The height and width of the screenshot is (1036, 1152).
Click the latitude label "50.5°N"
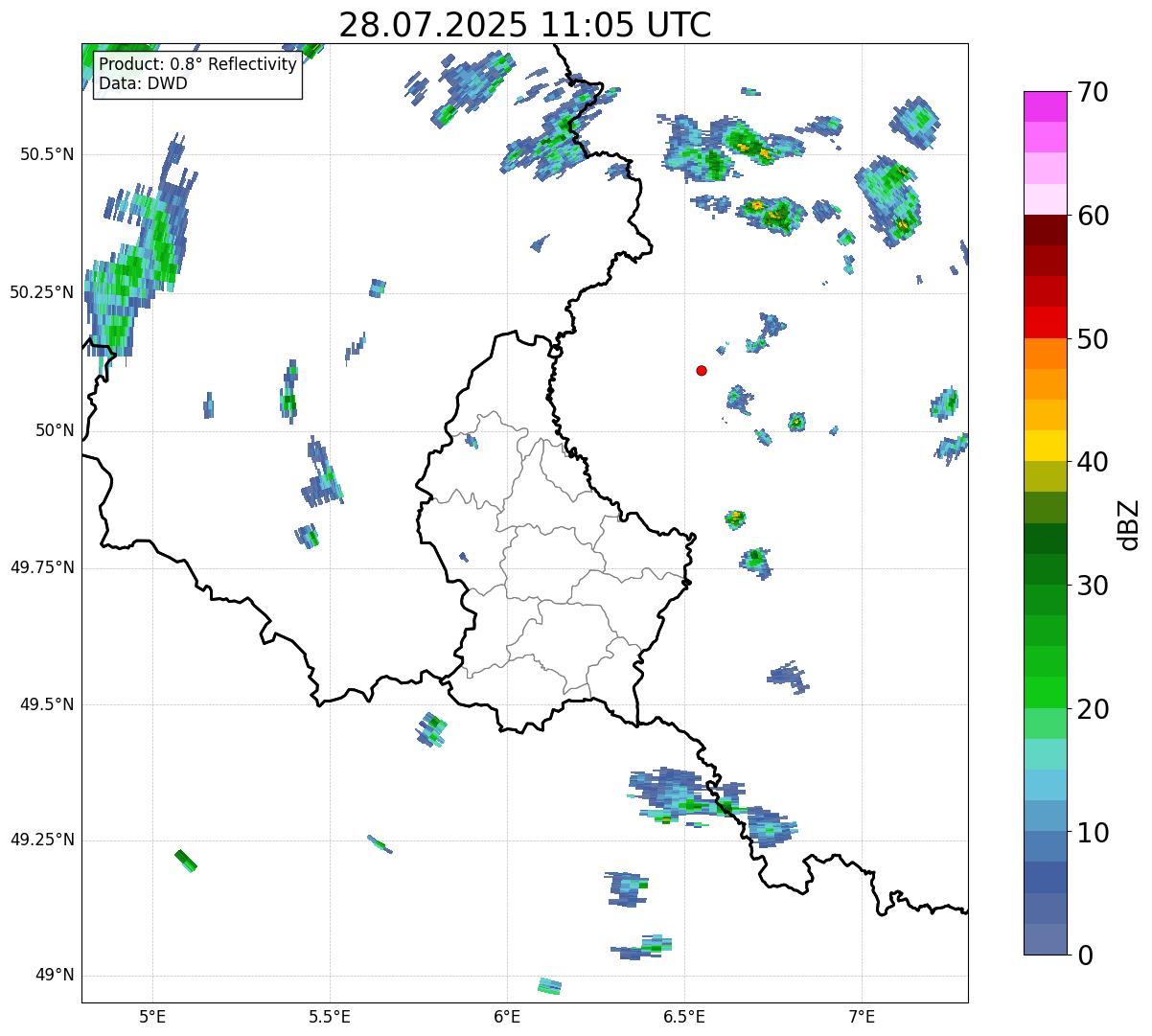click(47, 154)
